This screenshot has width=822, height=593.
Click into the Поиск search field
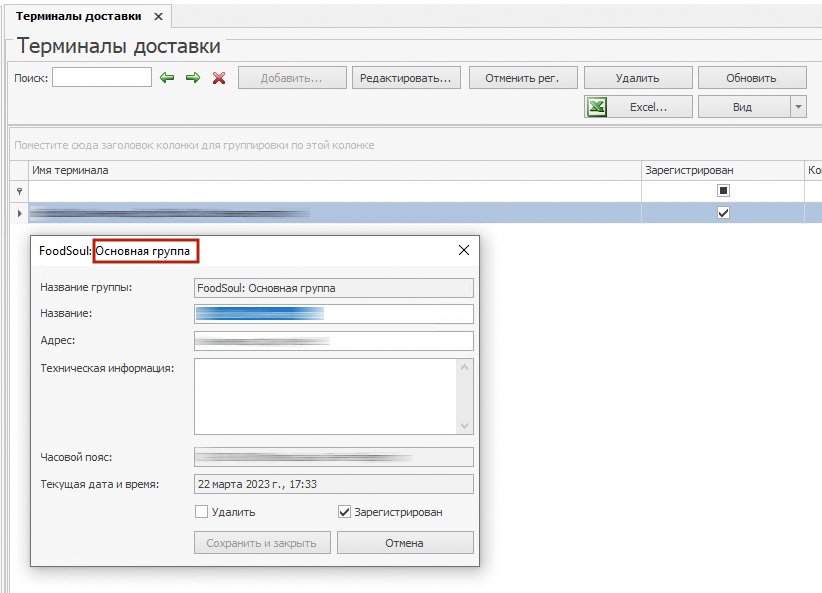click(x=101, y=78)
